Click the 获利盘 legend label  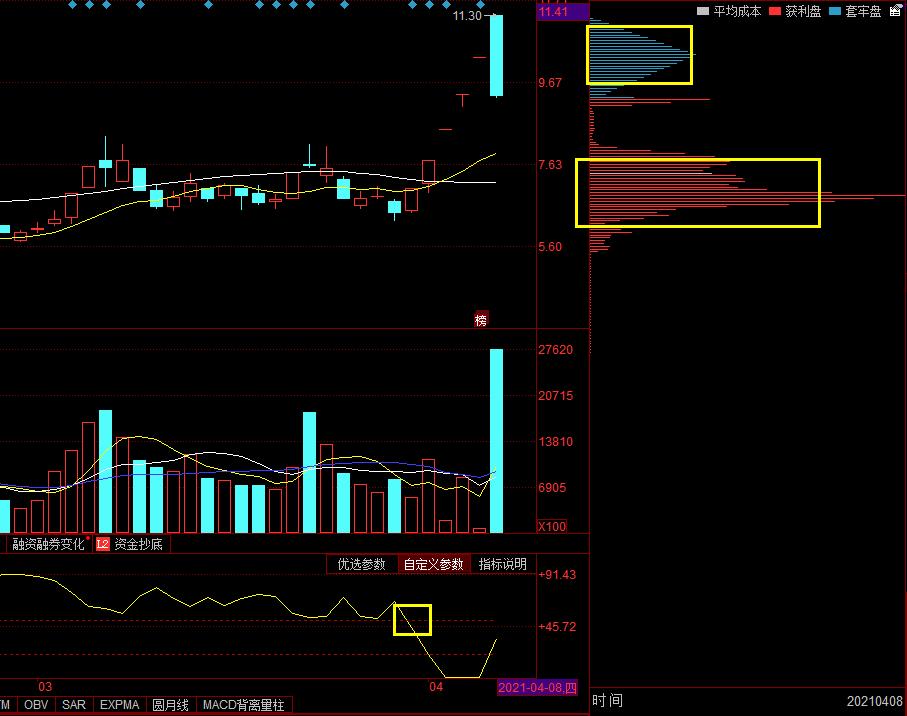coord(803,11)
